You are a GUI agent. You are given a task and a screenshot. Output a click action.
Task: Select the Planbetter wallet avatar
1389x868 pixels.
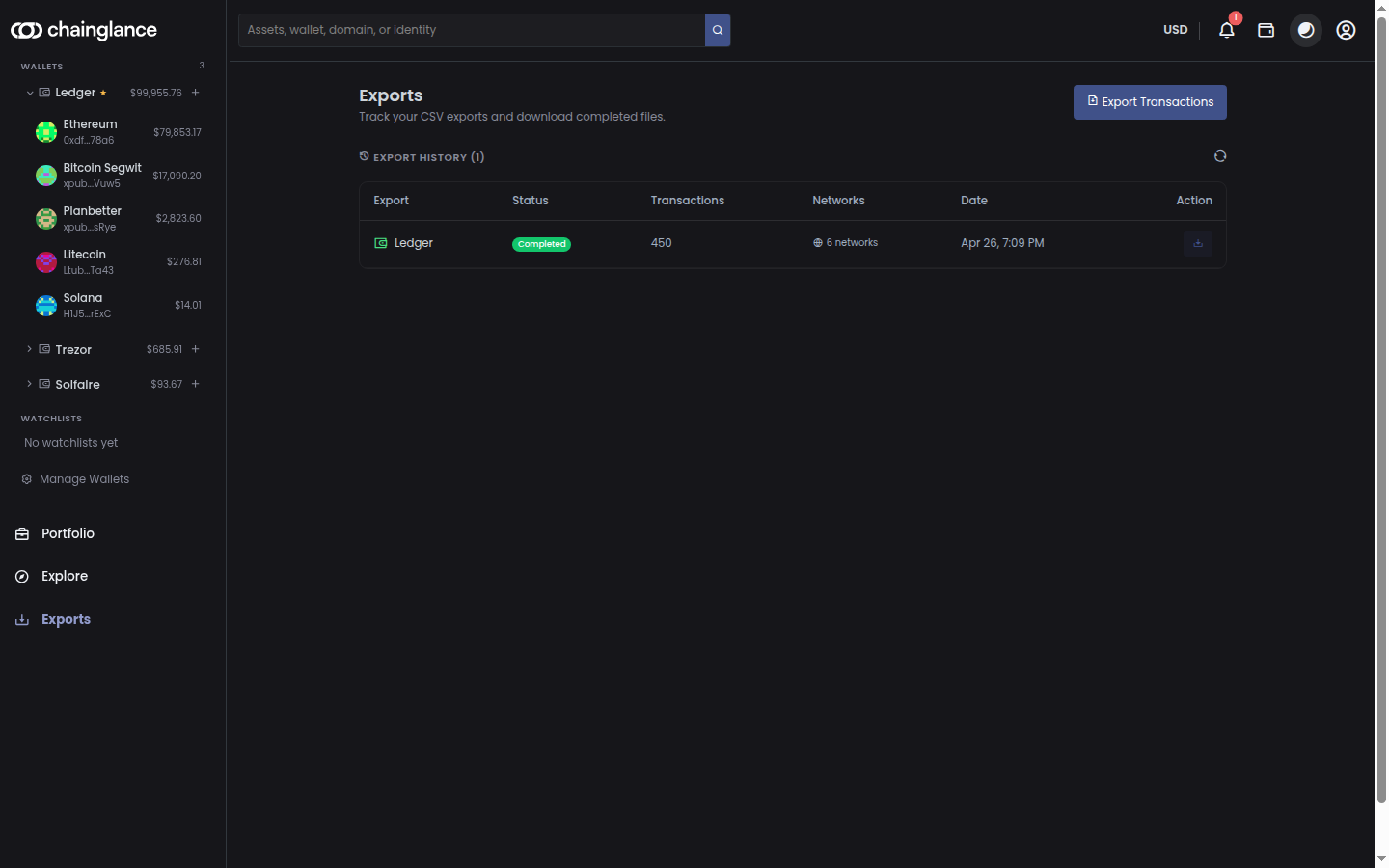coord(46,219)
